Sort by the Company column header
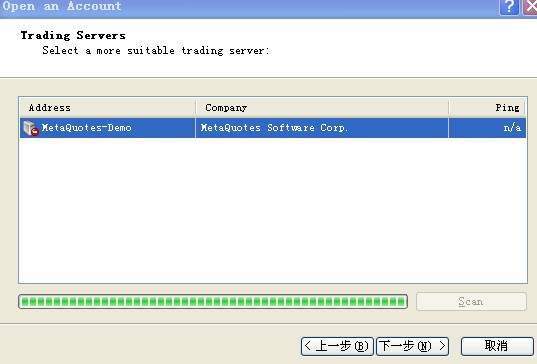The image size is (537, 364). (x=322, y=108)
